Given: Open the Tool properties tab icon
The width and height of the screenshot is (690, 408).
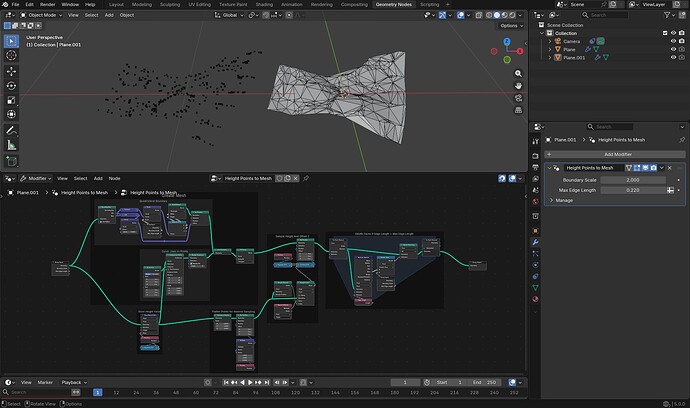Looking at the screenshot, I should point(536,141).
